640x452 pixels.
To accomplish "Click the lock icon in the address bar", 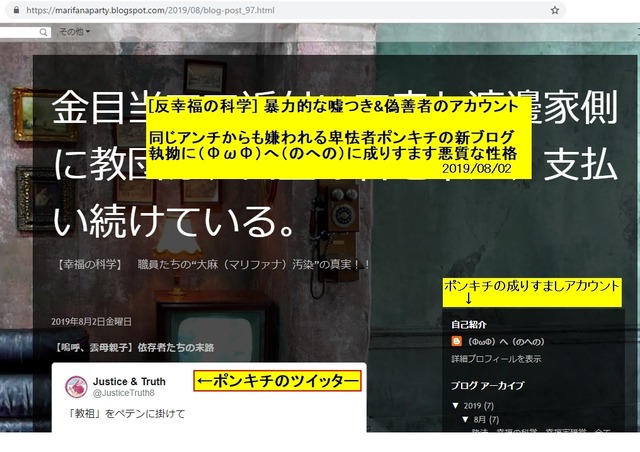I will pyautogui.click(x=16, y=10).
